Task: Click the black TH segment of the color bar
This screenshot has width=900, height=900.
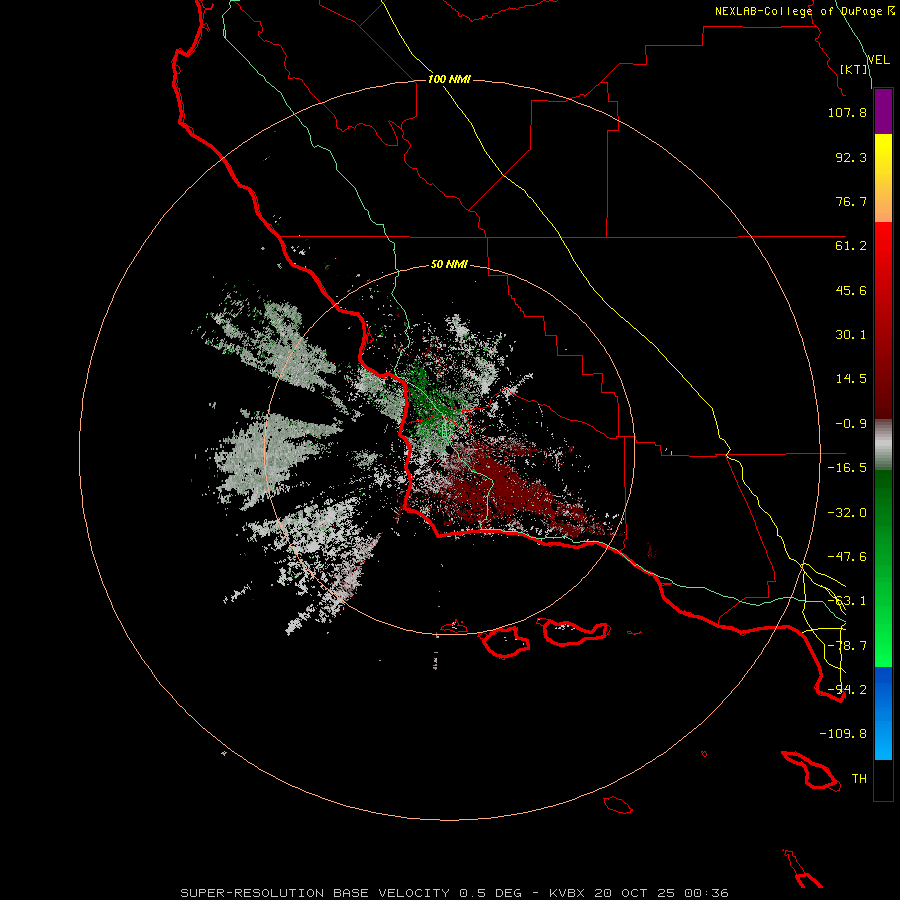Action: point(883,780)
